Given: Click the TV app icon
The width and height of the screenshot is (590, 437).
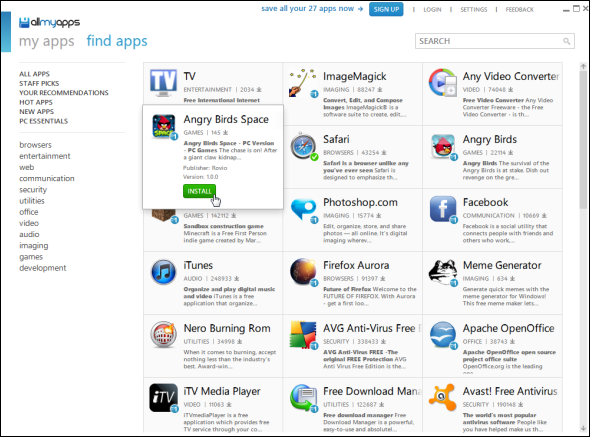Looking at the screenshot, I should [x=163, y=82].
